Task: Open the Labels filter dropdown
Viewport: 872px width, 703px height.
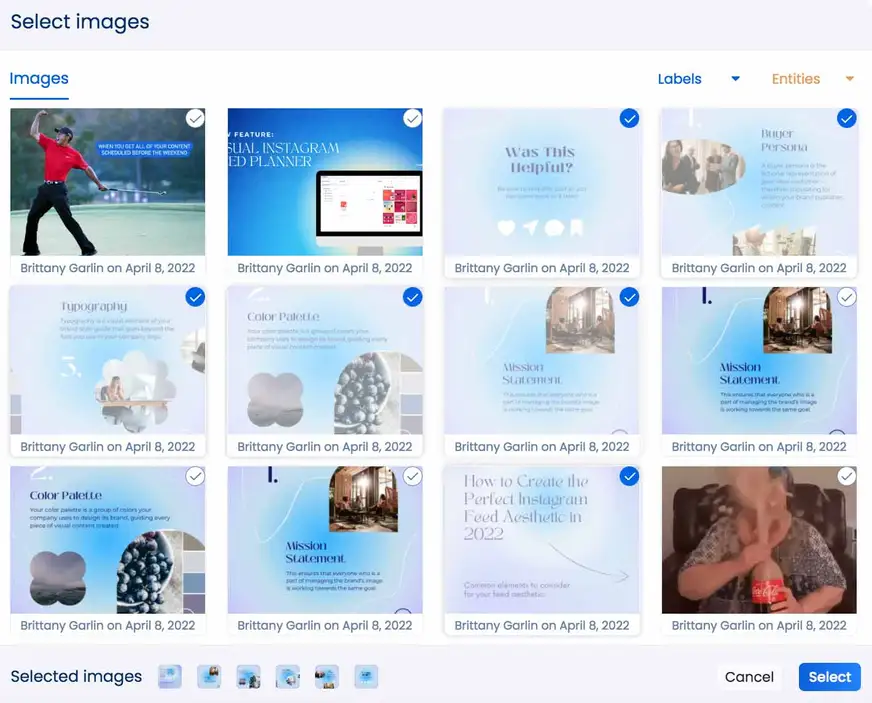Action: (x=680, y=78)
